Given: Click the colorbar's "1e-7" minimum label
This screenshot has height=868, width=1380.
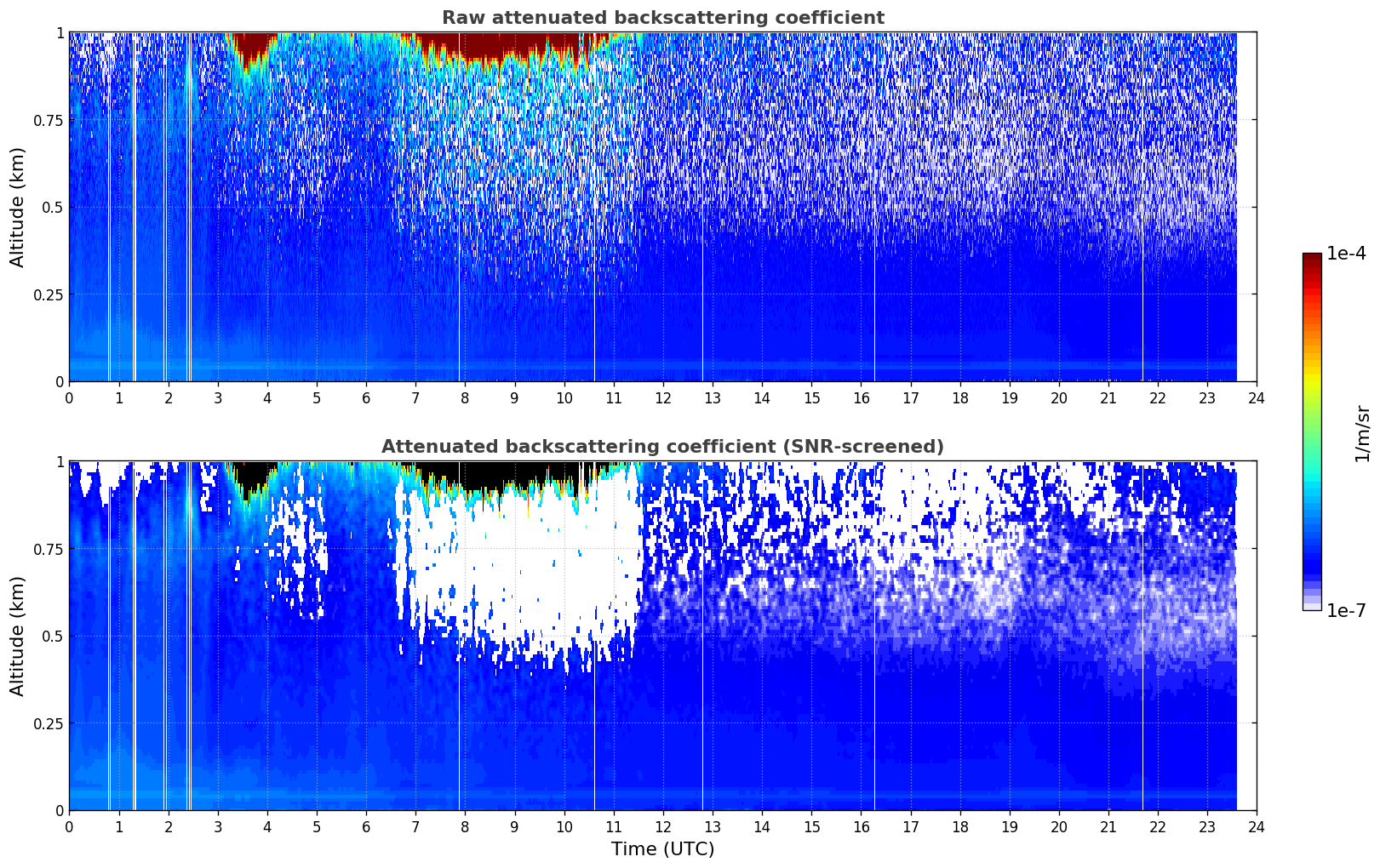Looking at the screenshot, I should (1345, 611).
